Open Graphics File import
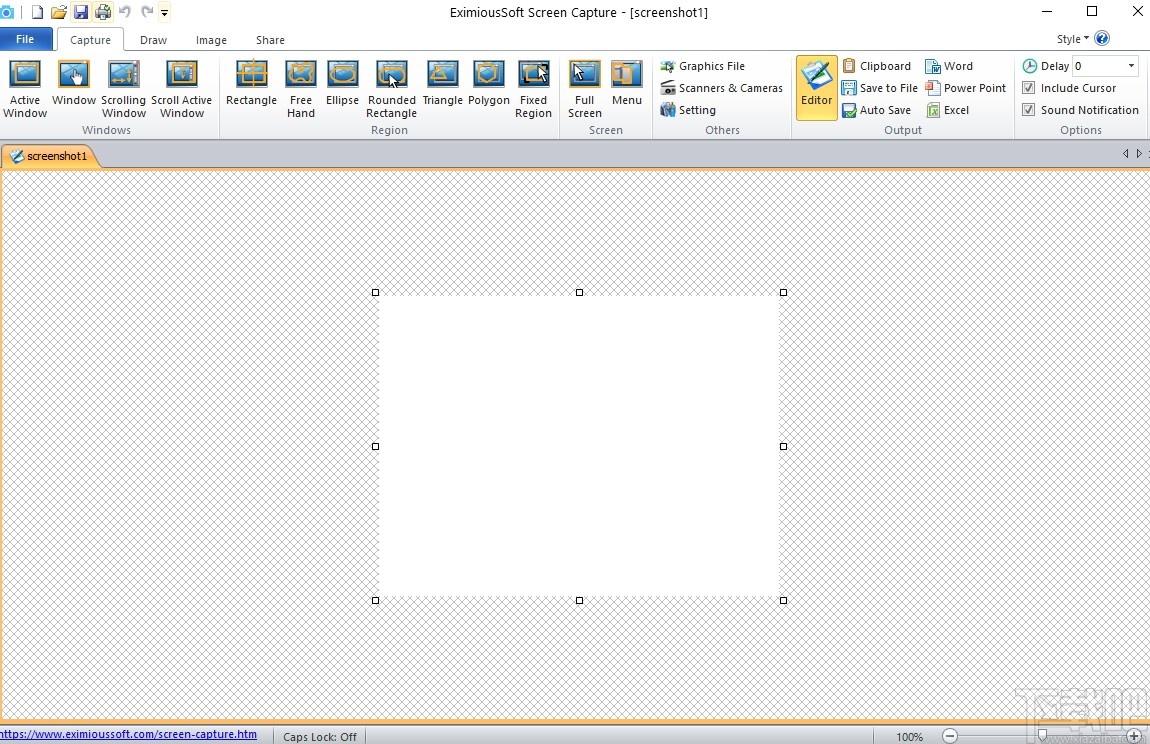The image size is (1150, 744). (x=703, y=66)
